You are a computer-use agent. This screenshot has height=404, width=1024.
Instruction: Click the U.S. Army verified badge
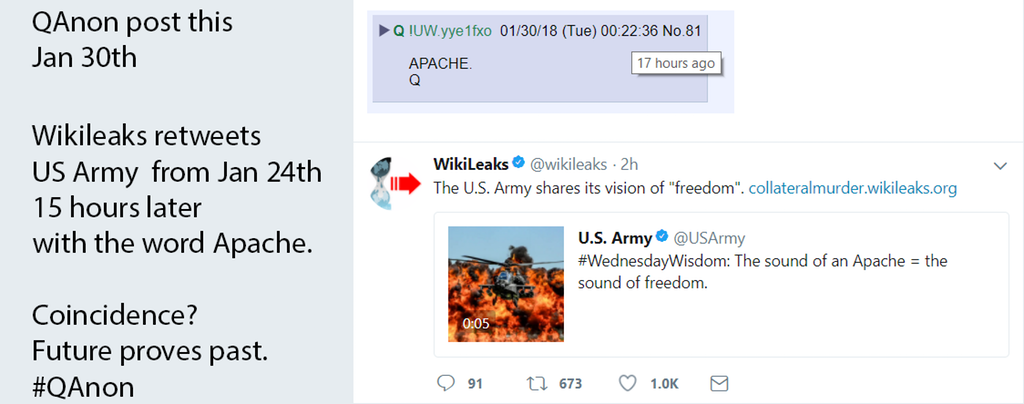660,238
